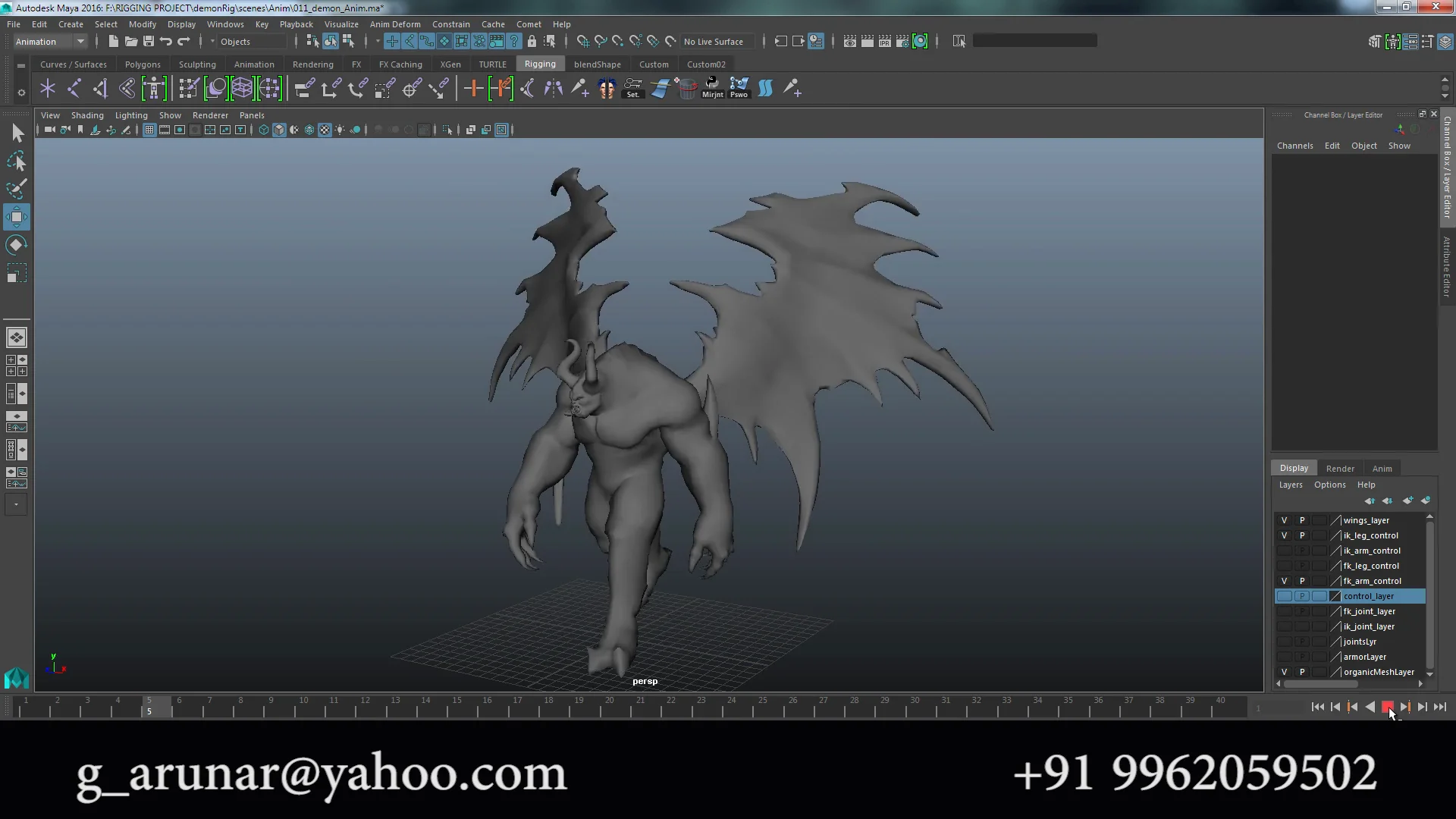Screen dimensions: 1456x819
Task: Choose the Lasso select tool
Action: point(17,161)
